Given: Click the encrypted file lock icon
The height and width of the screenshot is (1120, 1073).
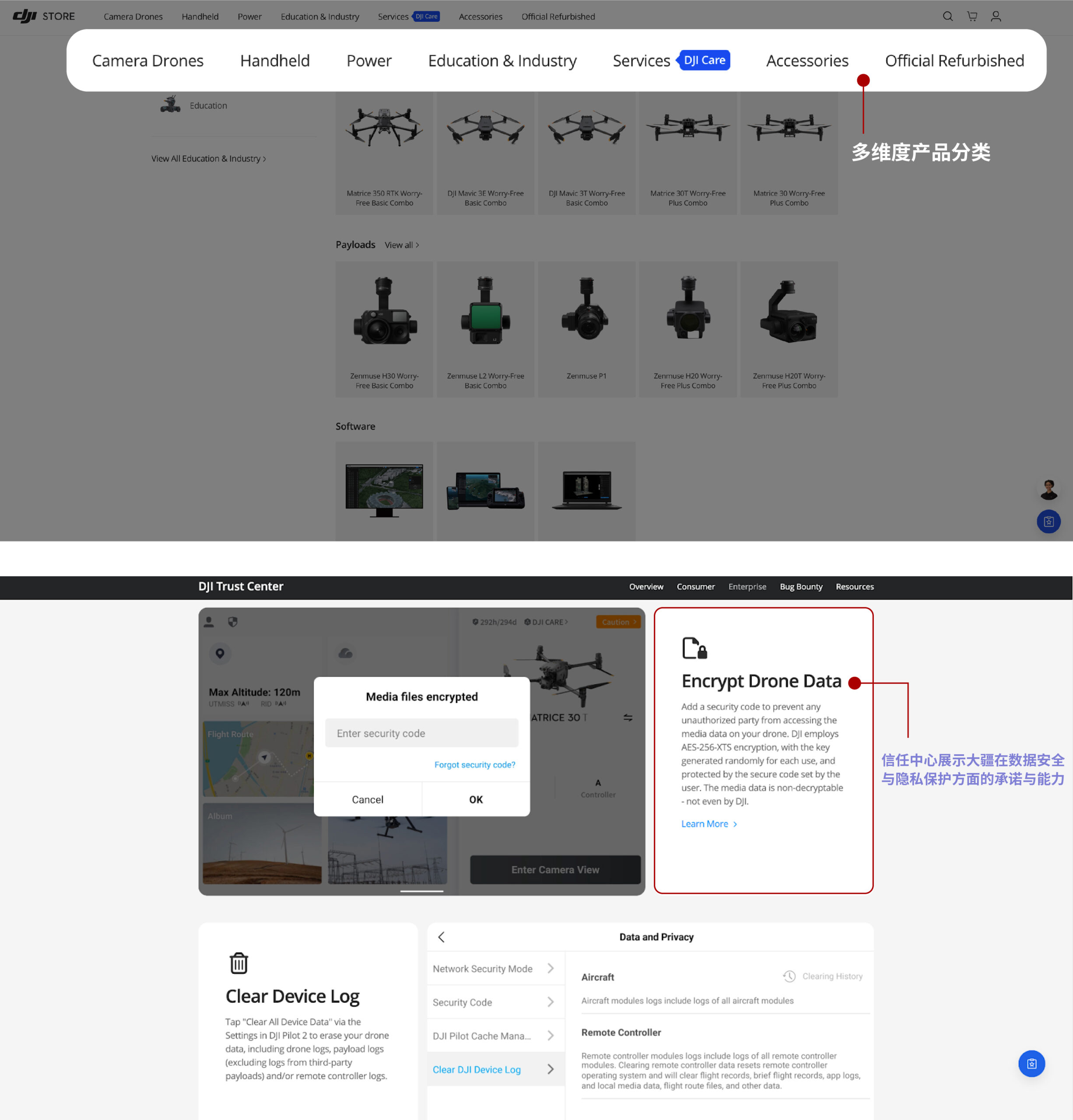Looking at the screenshot, I should pyautogui.click(x=694, y=648).
